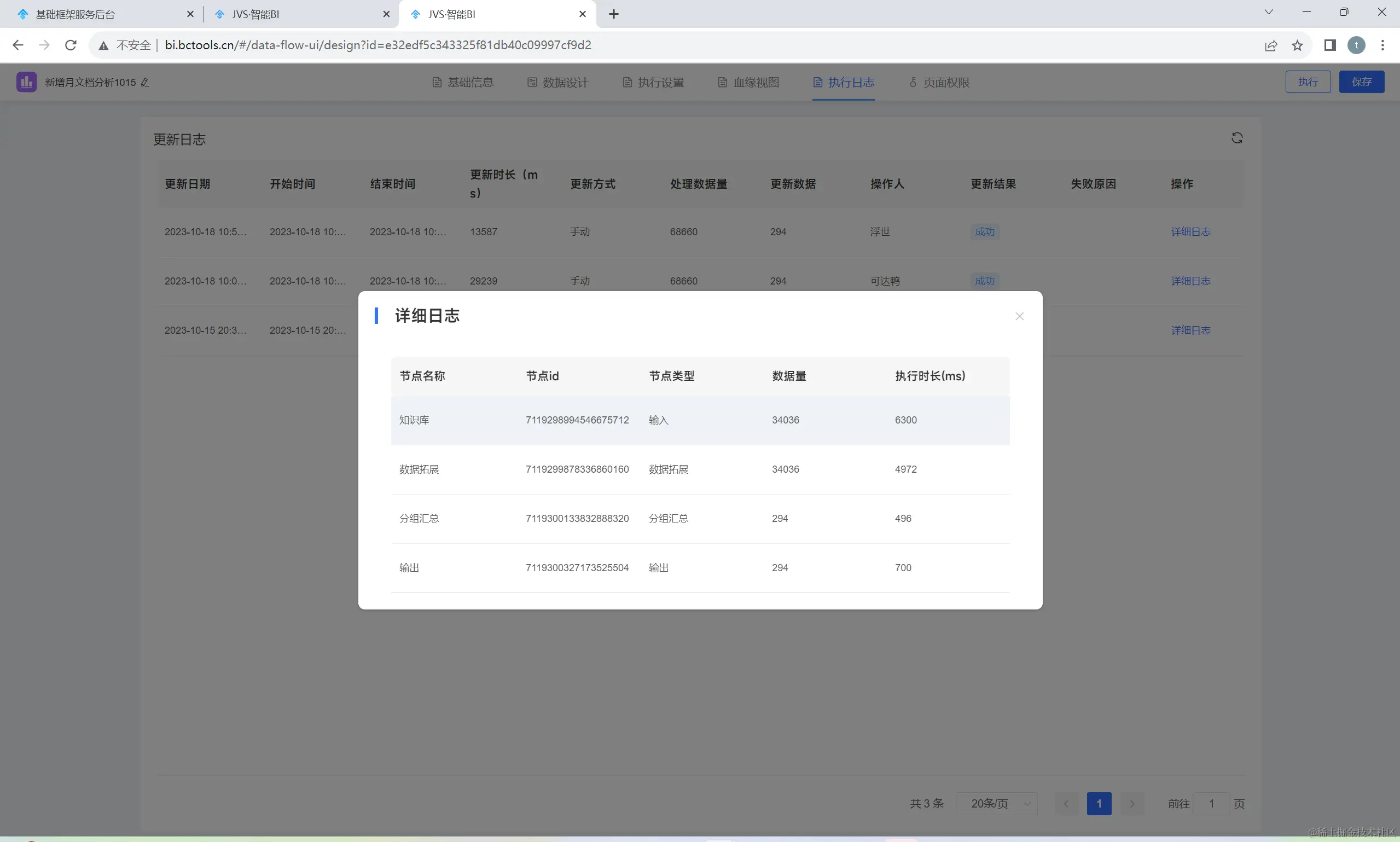Expand the tab search chevron
The width and height of the screenshot is (1400, 842).
coord(1268,12)
